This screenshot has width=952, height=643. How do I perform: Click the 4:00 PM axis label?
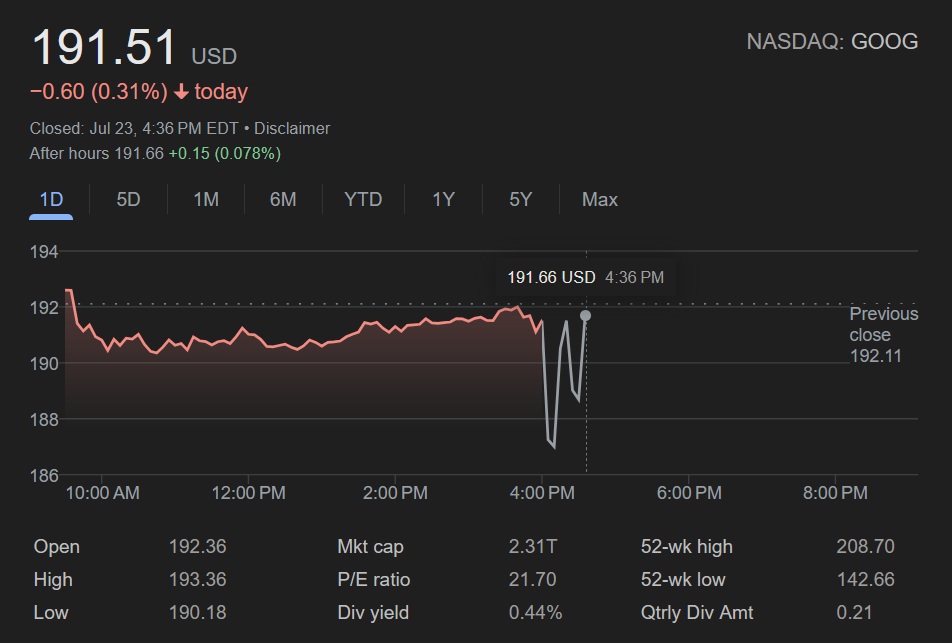point(542,493)
